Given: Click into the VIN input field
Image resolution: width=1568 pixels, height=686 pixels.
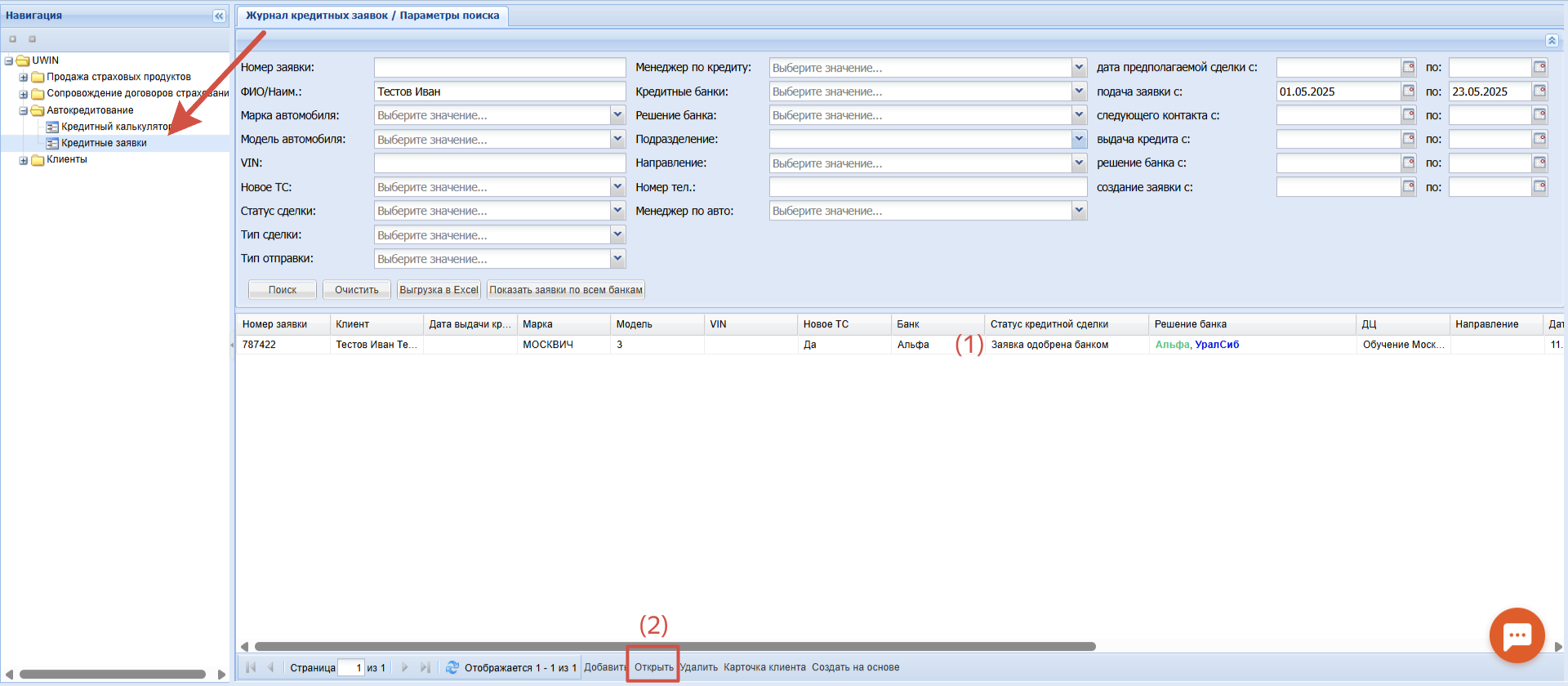Looking at the screenshot, I should pyautogui.click(x=499, y=163).
